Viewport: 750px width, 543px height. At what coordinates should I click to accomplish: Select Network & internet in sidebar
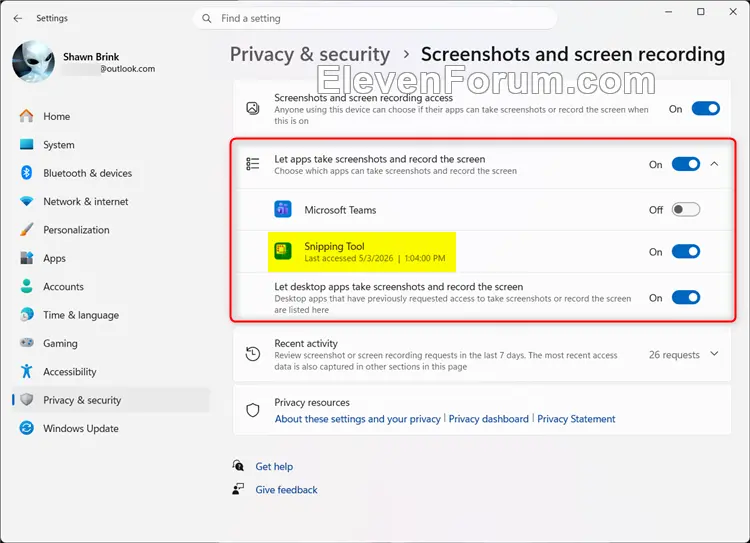[x=111, y=201]
